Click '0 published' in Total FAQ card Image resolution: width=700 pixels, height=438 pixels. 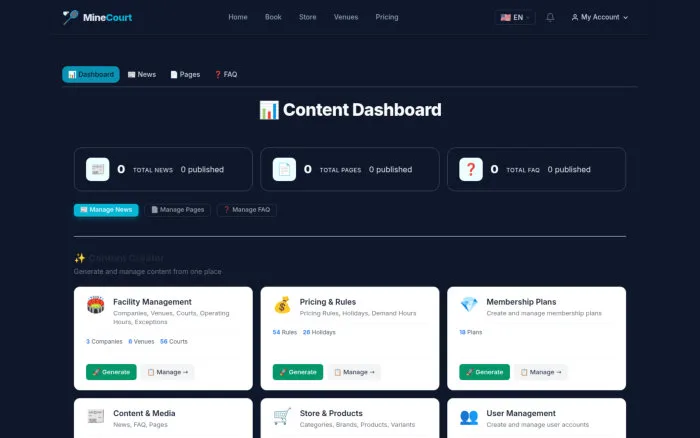pos(569,170)
